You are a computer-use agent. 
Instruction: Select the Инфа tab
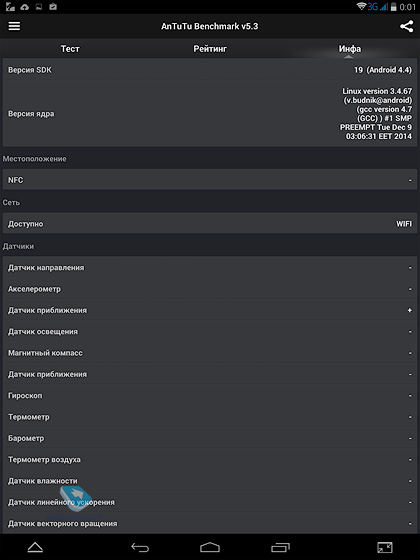click(x=350, y=49)
